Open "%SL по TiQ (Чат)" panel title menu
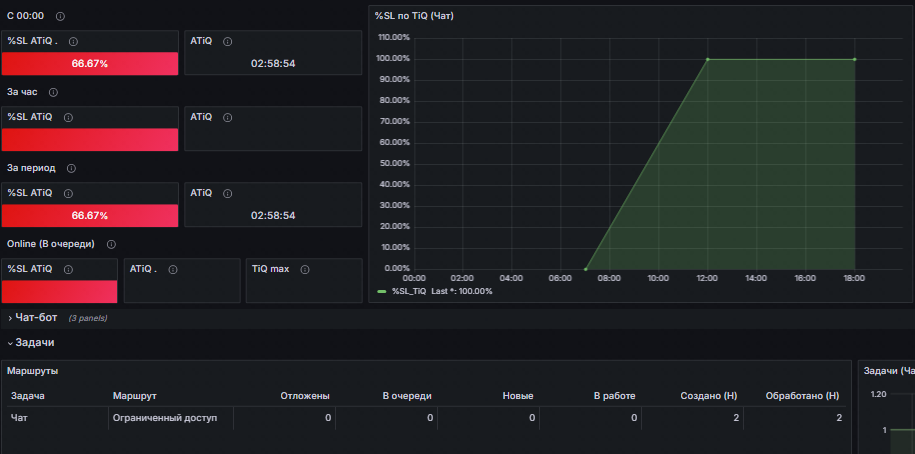Viewport: 915px width, 454px height. click(x=414, y=16)
